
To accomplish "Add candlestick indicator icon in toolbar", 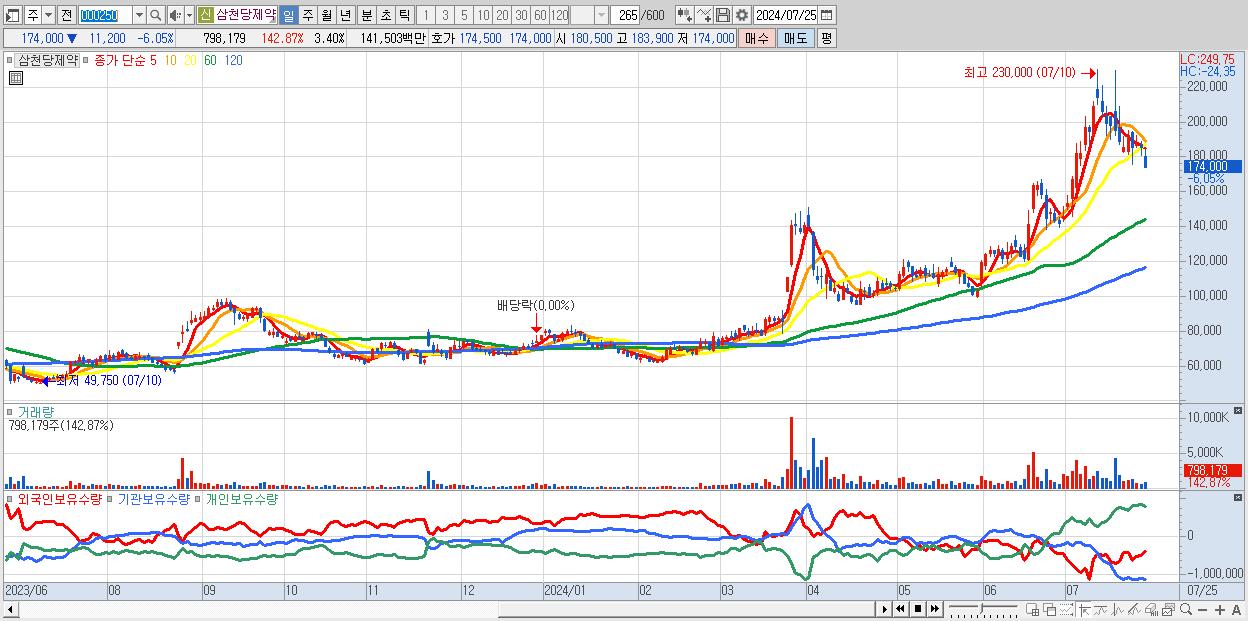I will (x=684, y=15).
